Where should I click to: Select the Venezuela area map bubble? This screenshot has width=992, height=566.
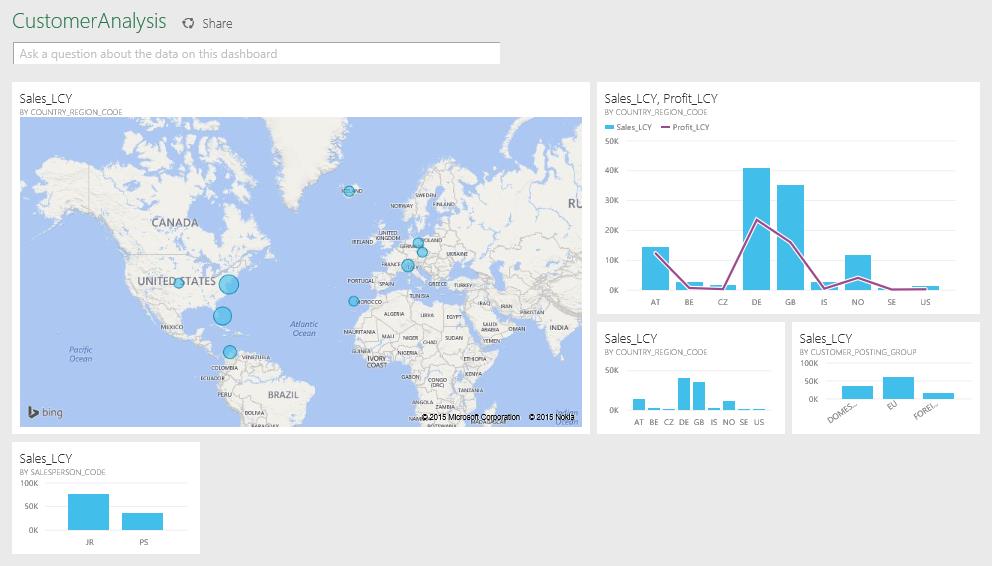pos(230,352)
